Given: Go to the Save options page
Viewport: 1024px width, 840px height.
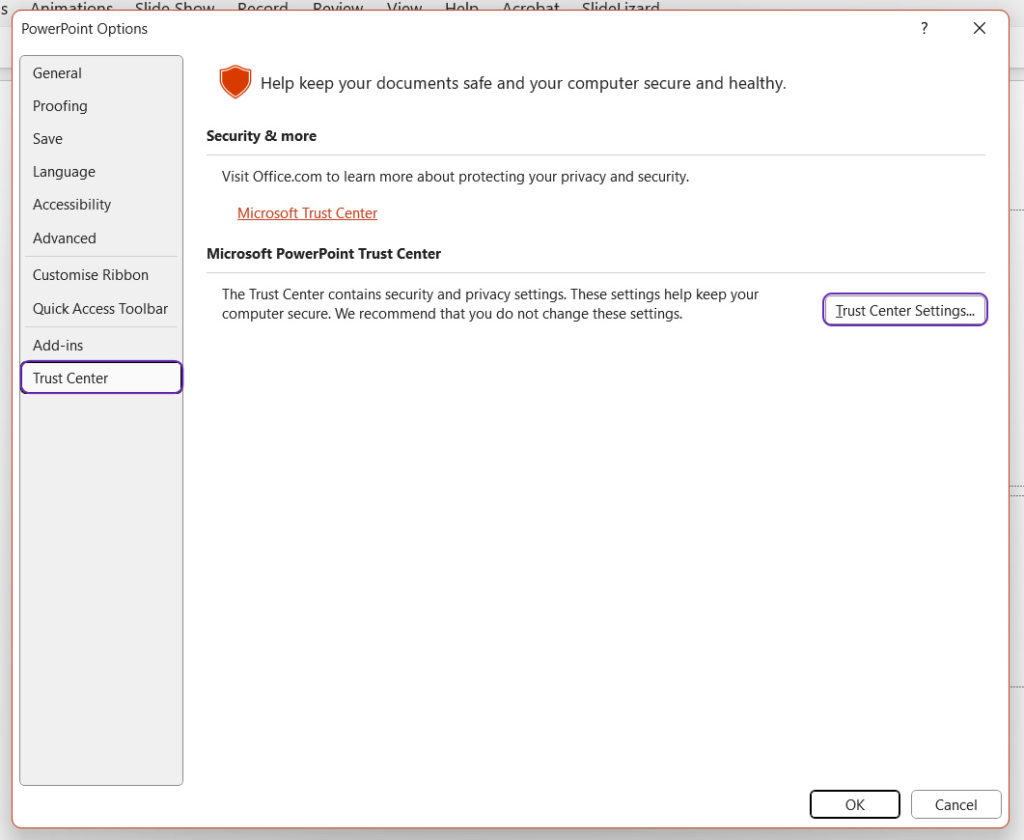Looking at the screenshot, I should 101,139.
